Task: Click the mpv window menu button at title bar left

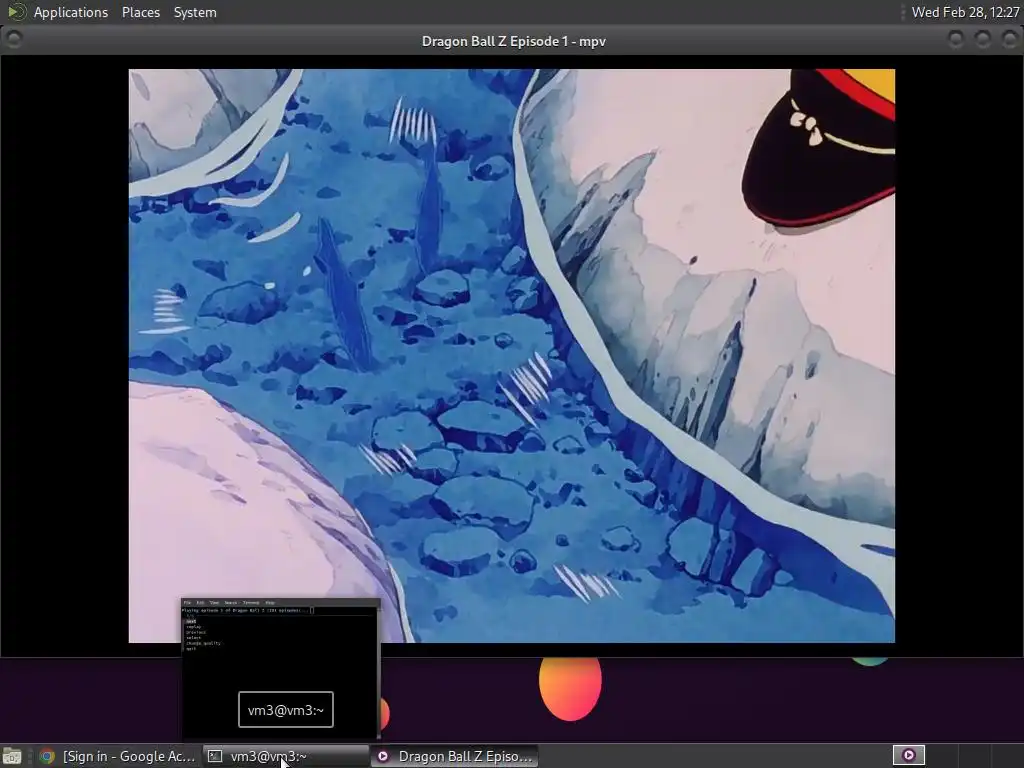Action: click(13, 39)
